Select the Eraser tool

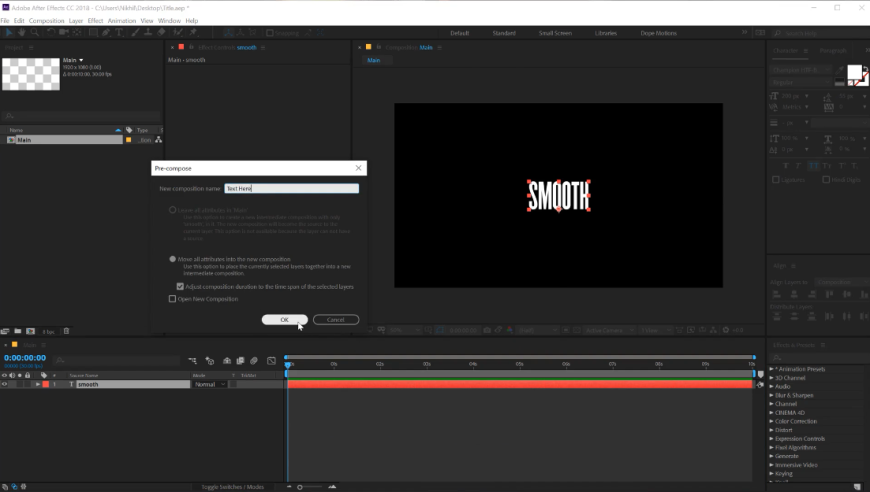tap(161, 33)
